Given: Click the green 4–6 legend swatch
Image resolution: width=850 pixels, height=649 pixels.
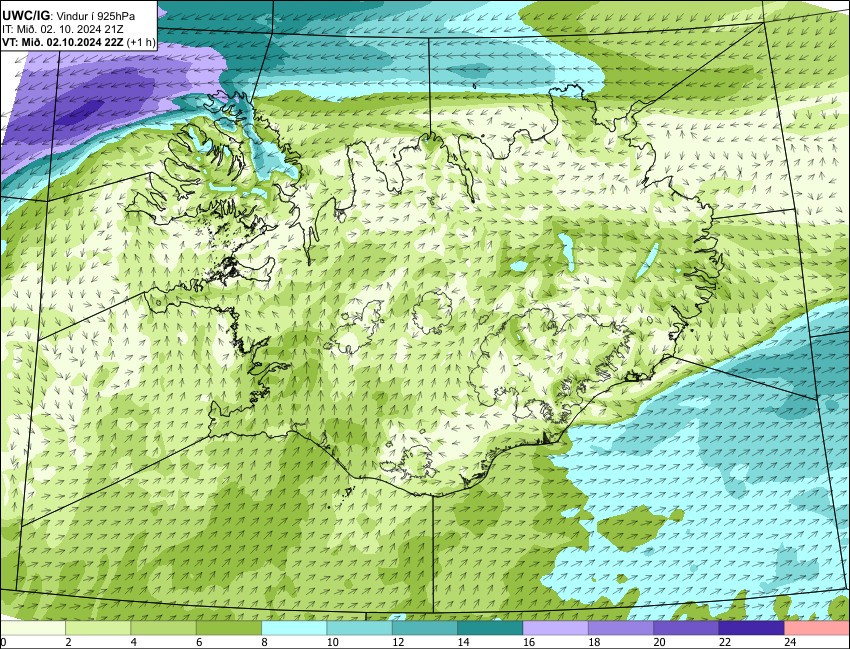Looking at the screenshot, I should [163, 628].
